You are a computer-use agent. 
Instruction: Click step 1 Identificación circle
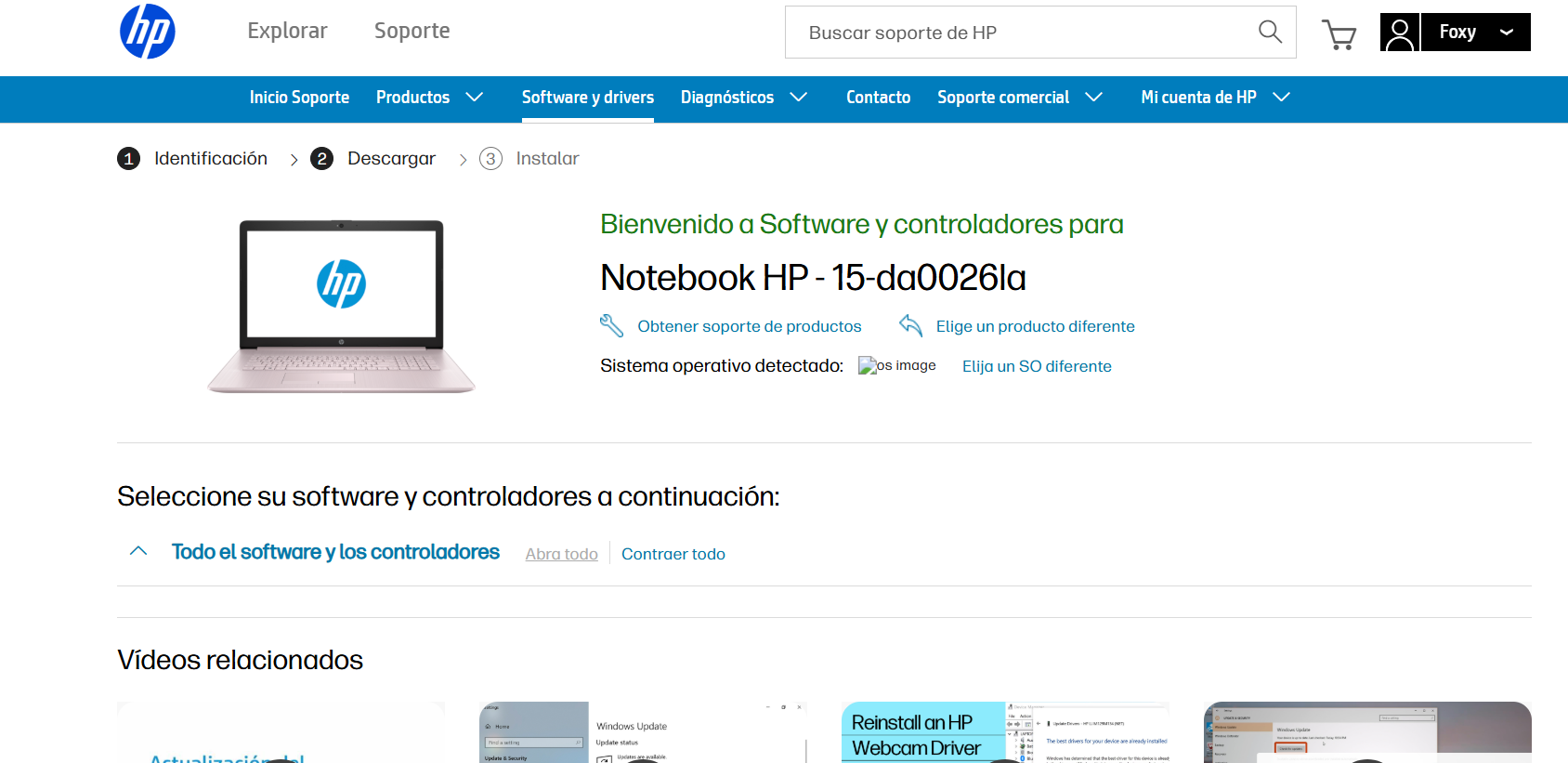pos(128,159)
